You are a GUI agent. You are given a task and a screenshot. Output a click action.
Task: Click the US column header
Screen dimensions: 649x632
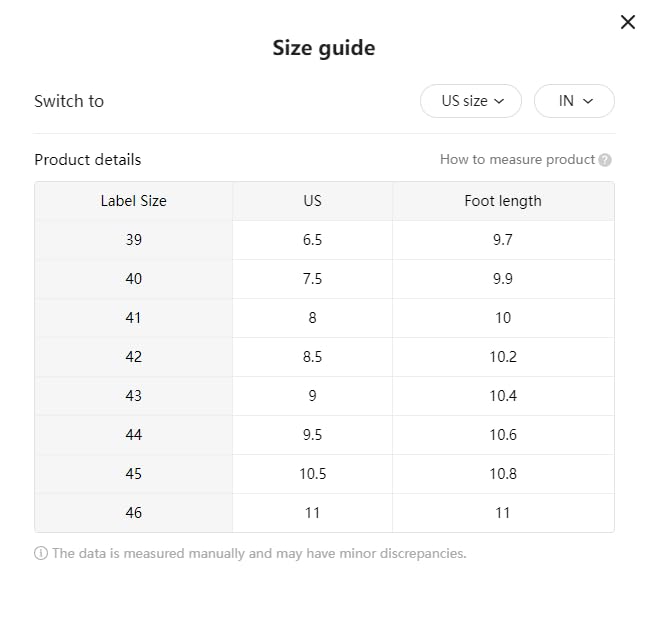click(x=312, y=201)
